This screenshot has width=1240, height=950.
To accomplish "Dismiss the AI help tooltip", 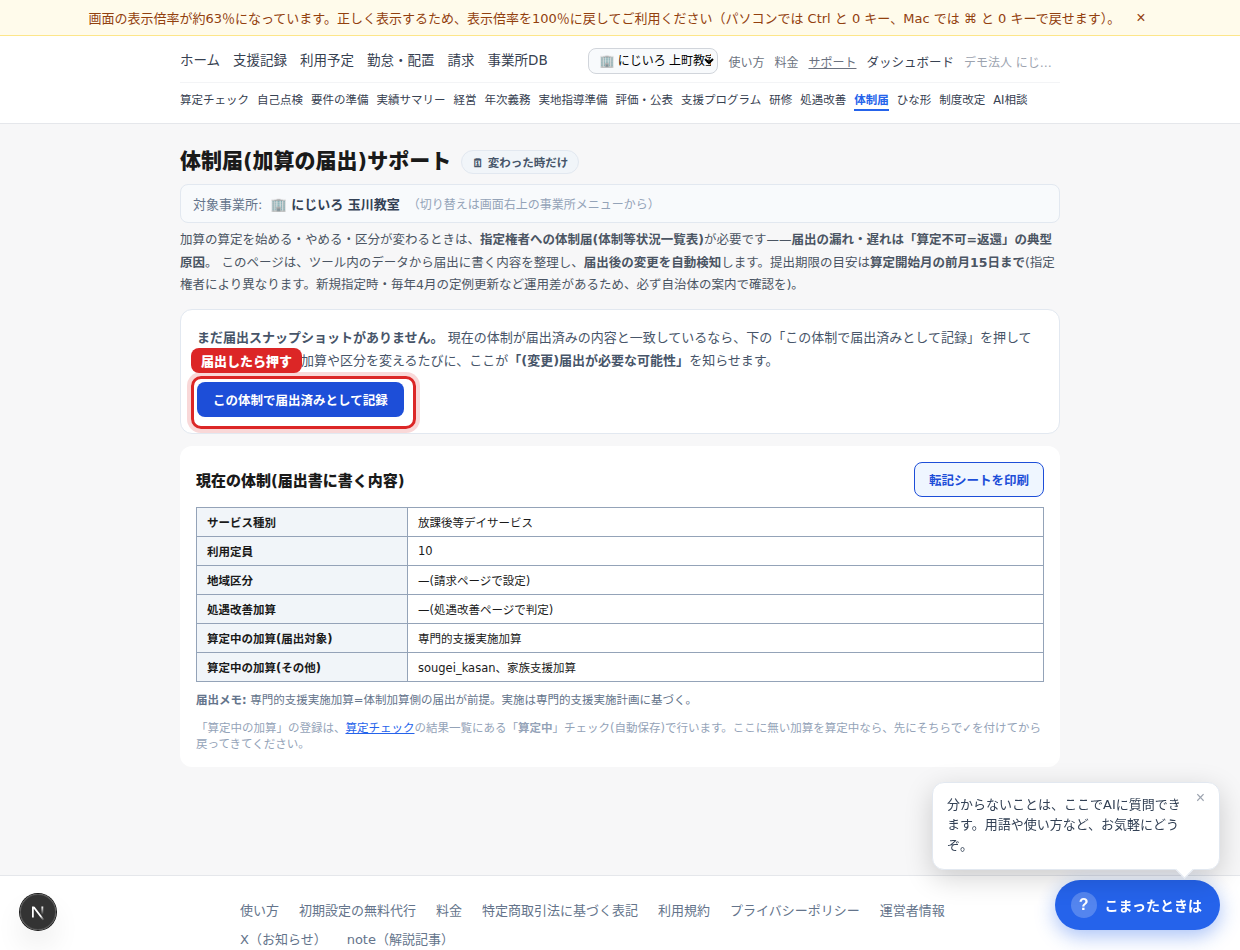I will [x=1200, y=797].
